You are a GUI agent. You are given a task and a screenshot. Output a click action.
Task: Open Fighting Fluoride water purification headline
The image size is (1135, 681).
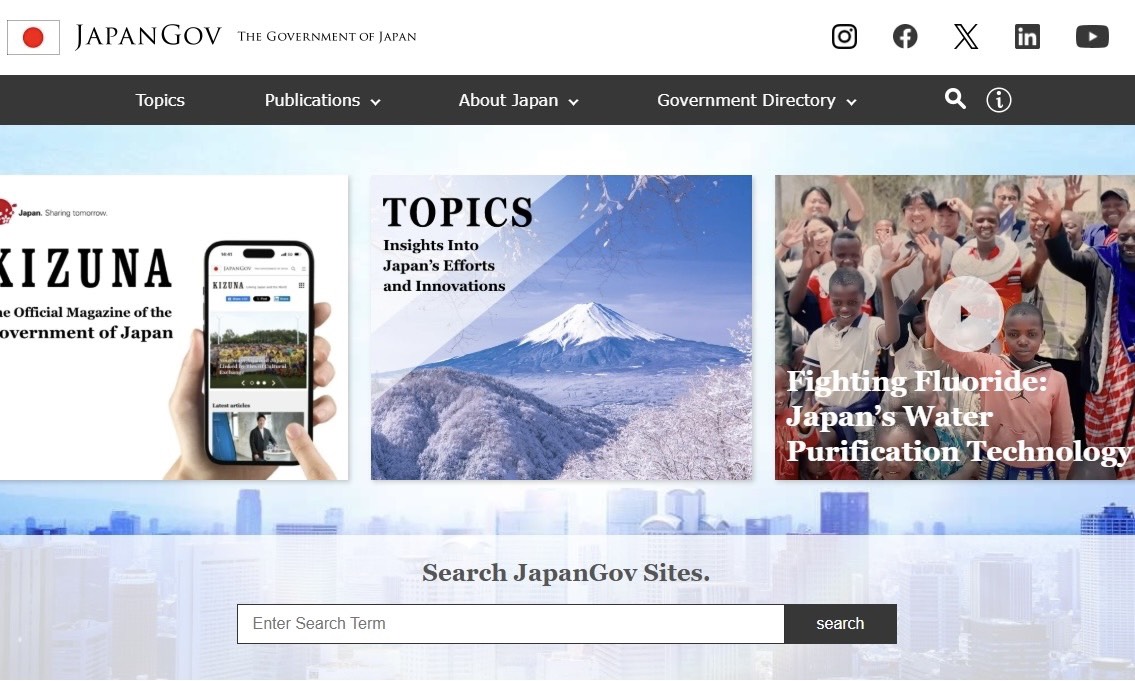[958, 417]
